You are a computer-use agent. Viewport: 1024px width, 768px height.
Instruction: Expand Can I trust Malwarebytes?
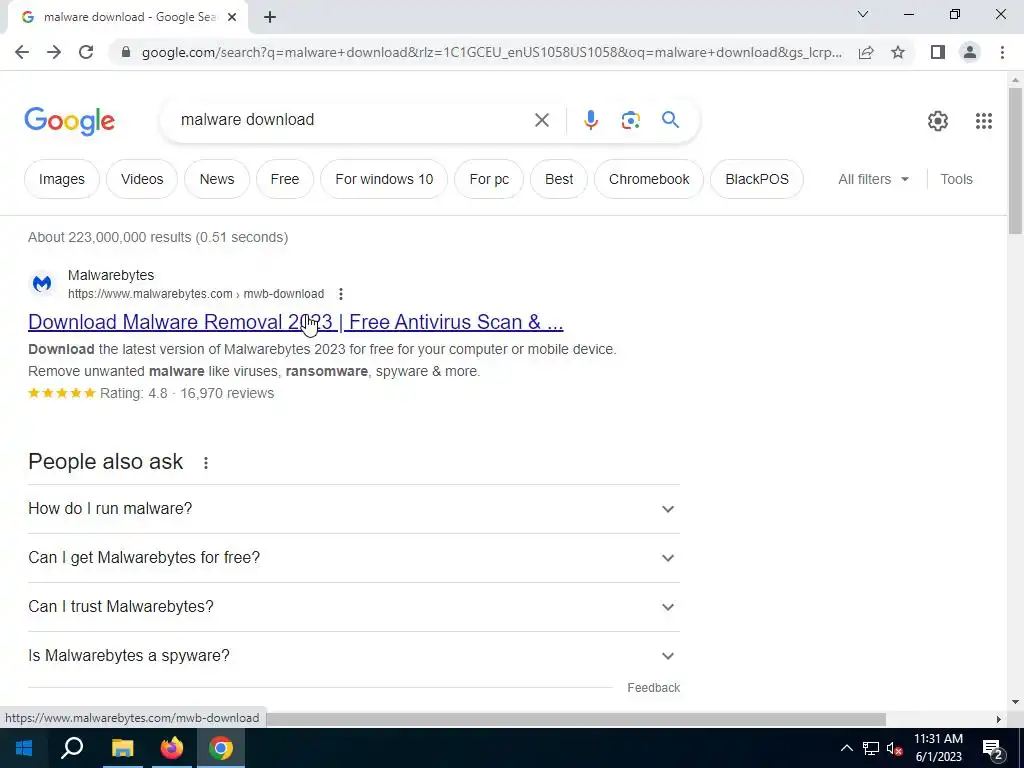(x=353, y=607)
